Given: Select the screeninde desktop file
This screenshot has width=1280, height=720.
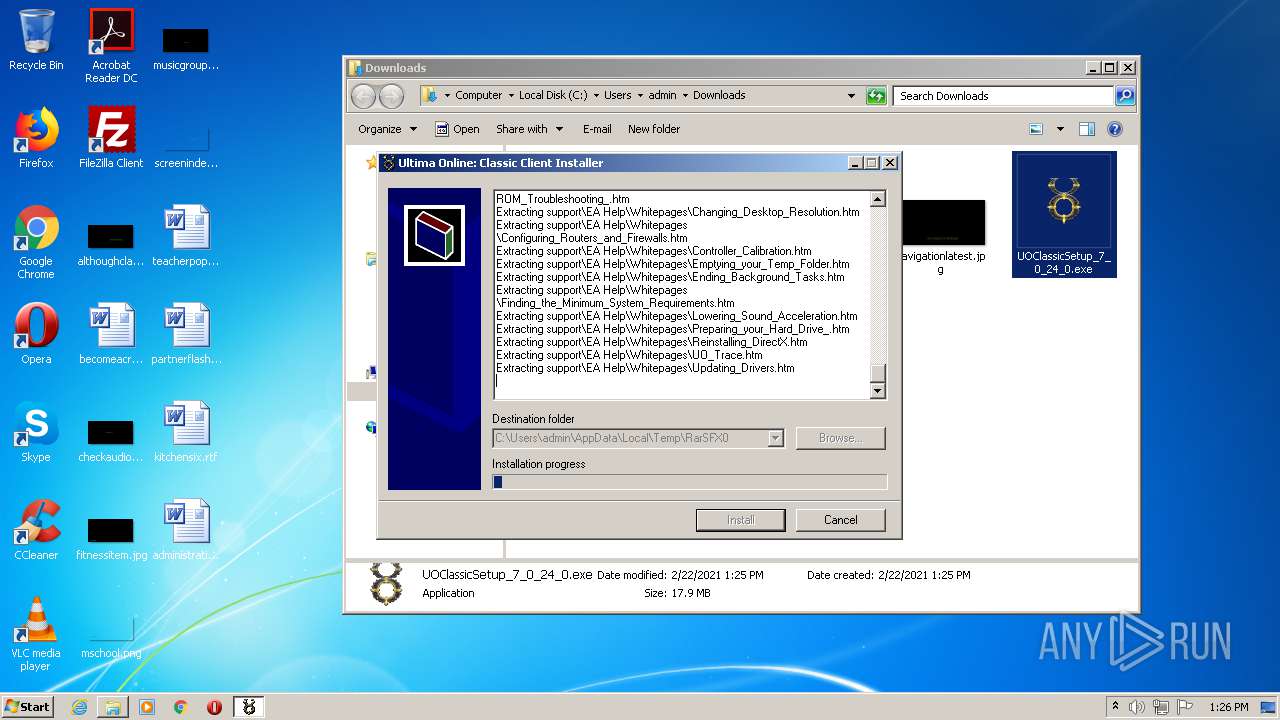Looking at the screenshot, I should [186, 146].
